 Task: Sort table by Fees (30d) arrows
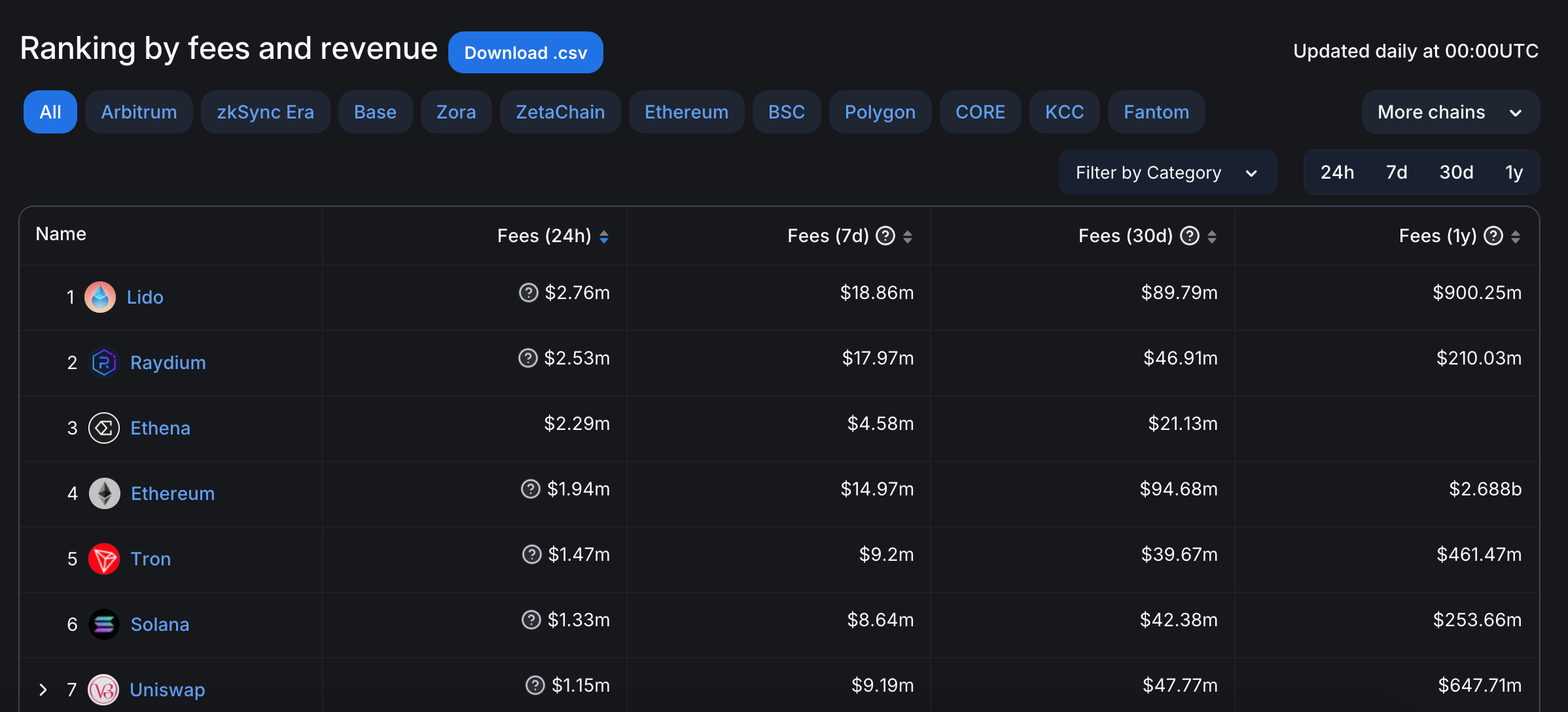coord(1212,236)
